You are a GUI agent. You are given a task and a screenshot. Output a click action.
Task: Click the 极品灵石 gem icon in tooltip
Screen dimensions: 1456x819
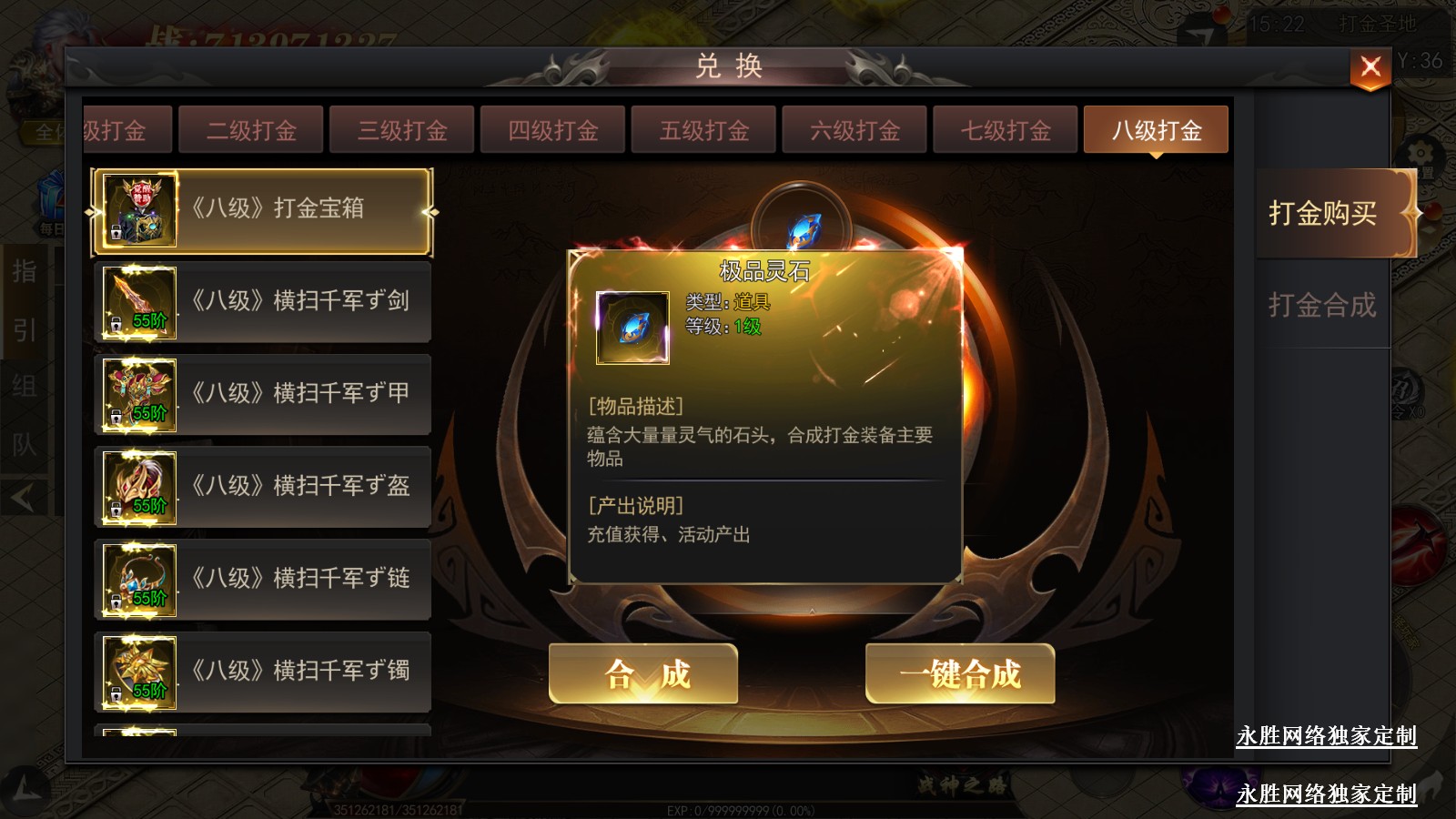(632, 328)
